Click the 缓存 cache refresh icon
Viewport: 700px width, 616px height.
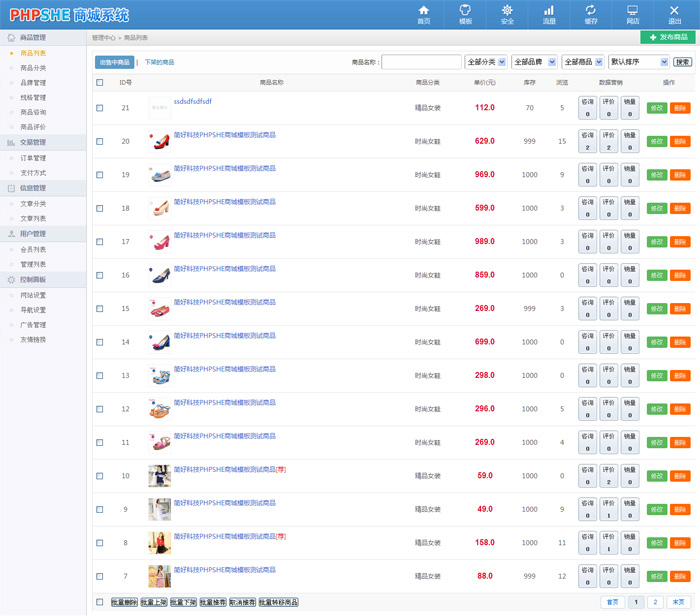pyautogui.click(x=591, y=10)
